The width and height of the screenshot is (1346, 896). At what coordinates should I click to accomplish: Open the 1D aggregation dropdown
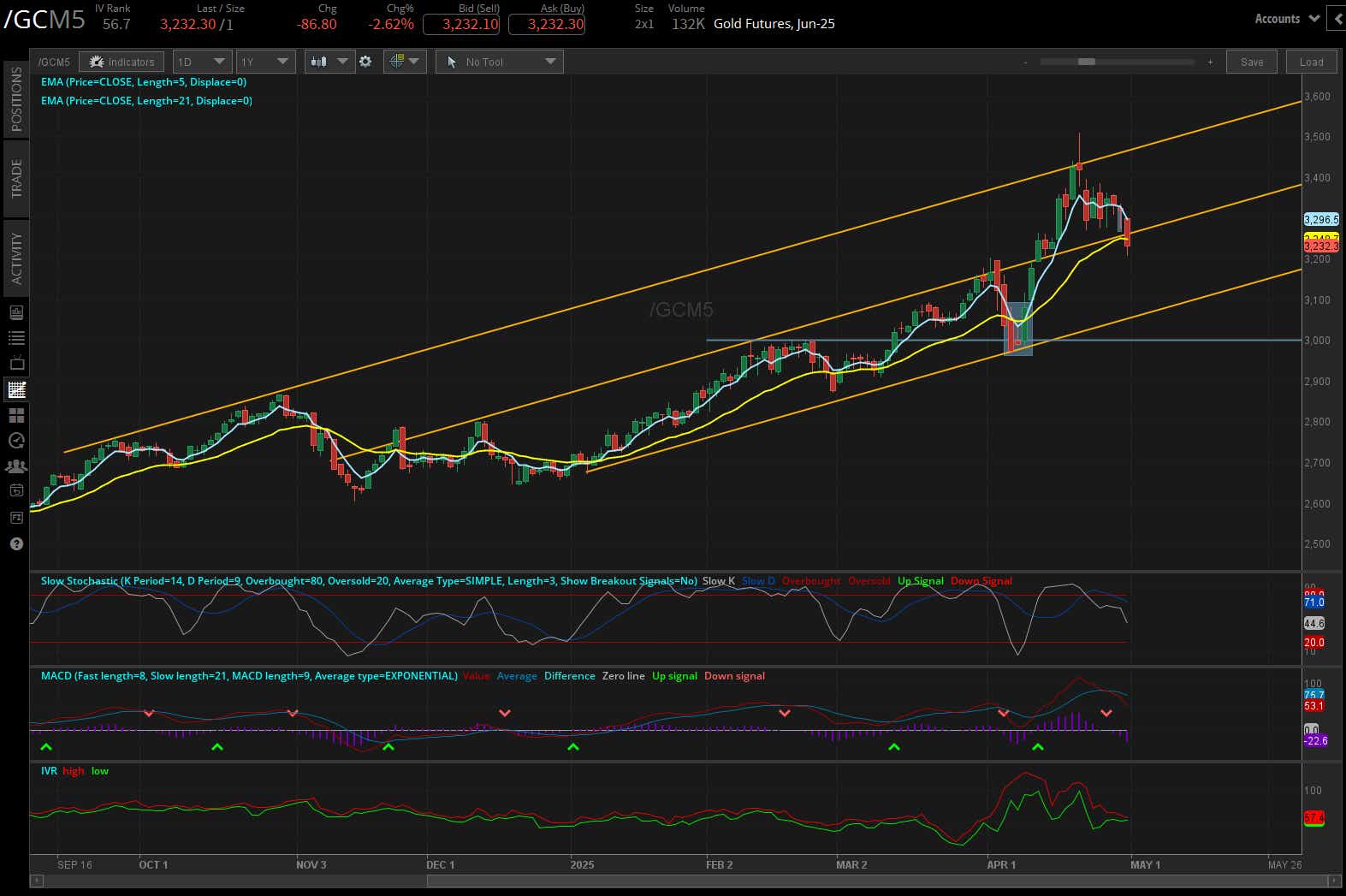tap(202, 62)
